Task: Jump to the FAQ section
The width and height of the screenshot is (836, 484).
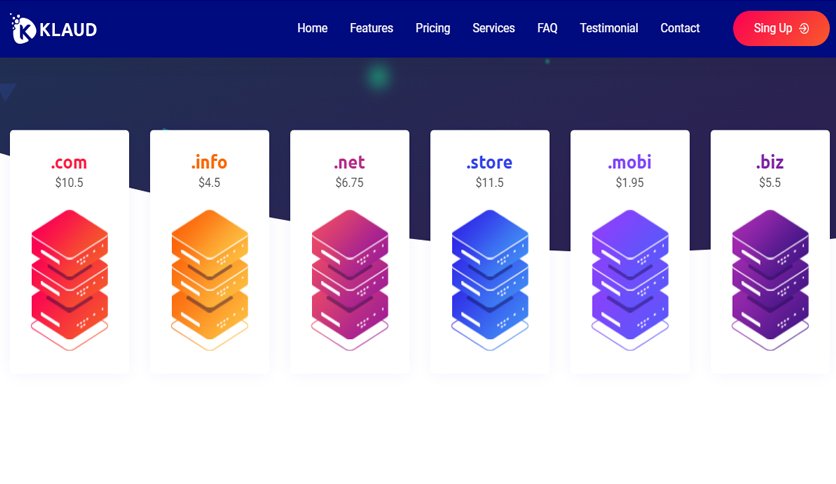Action: tap(548, 28)
